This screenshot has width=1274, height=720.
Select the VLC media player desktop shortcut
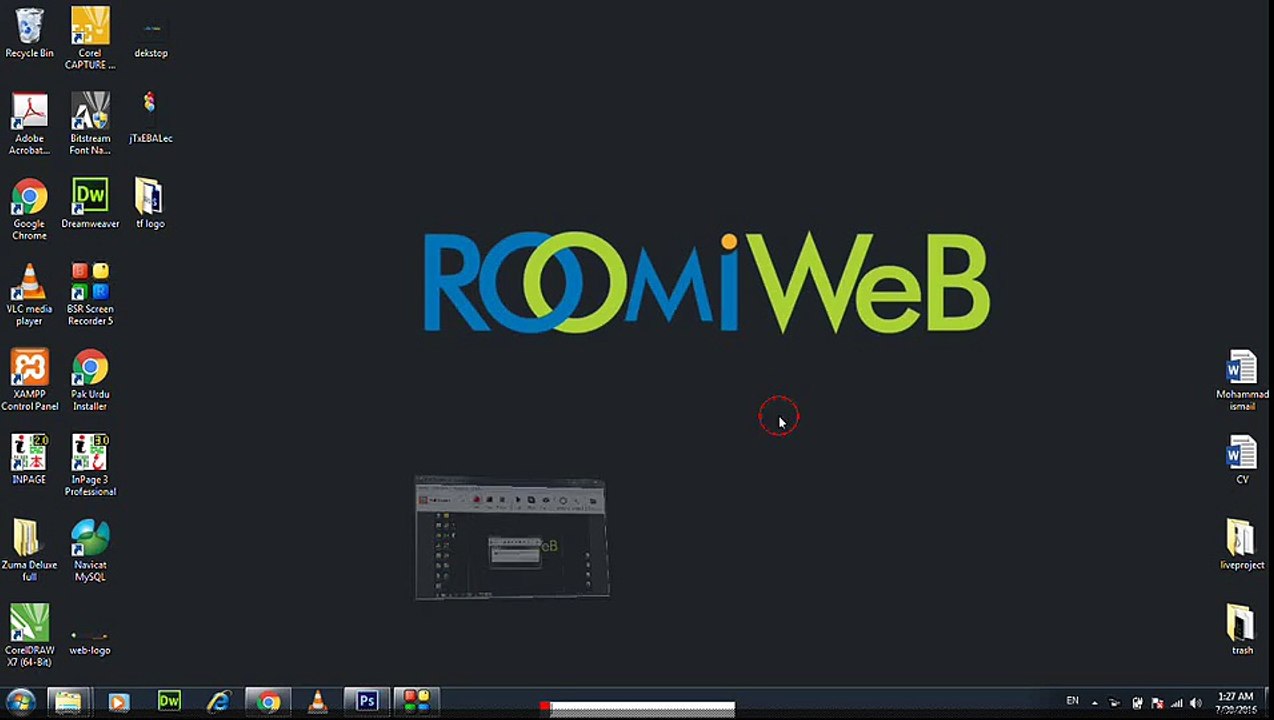[29, 294]
